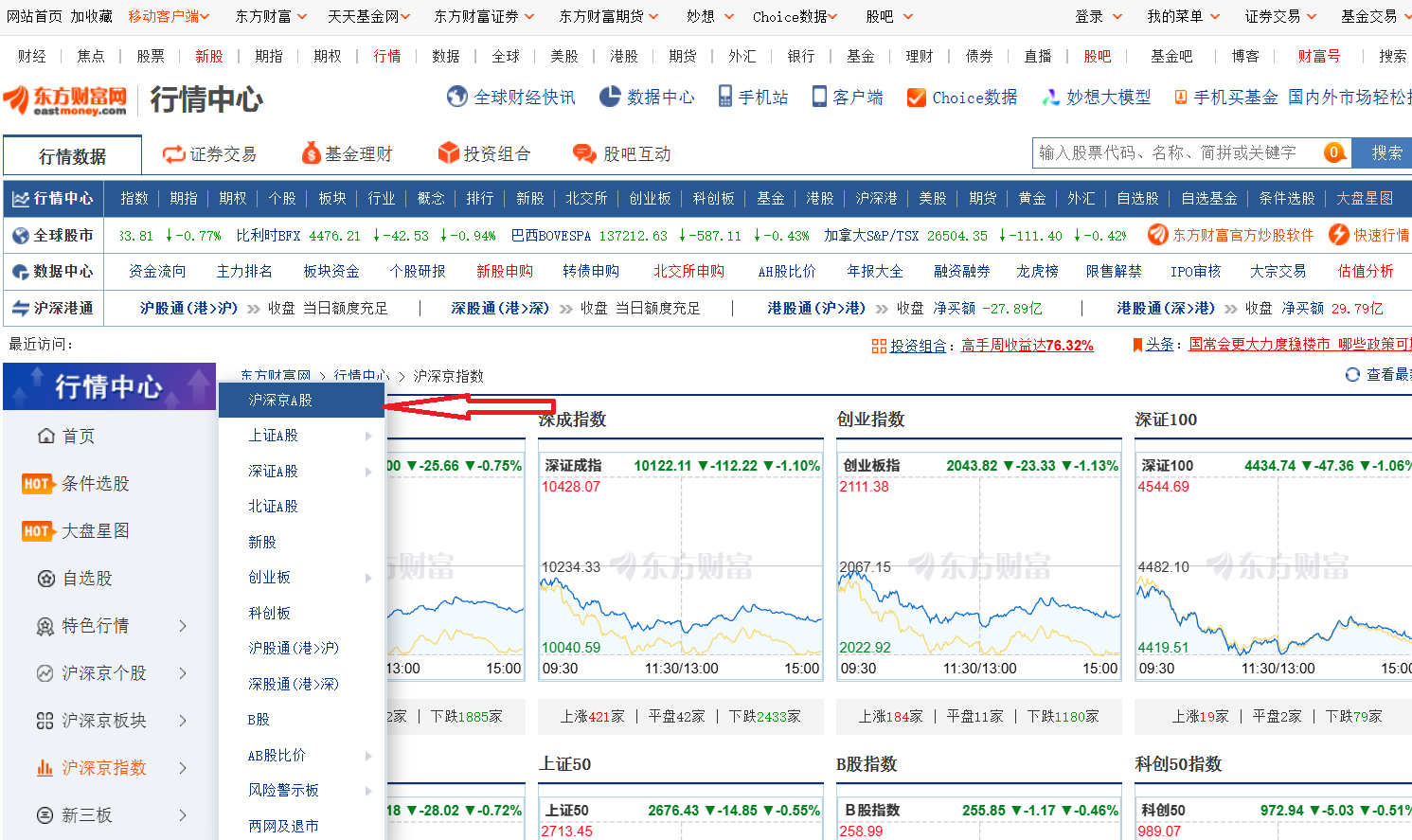Click the 沪深京指数 bar chart icon
1412x840 pixels.
[x=45, y=768]
